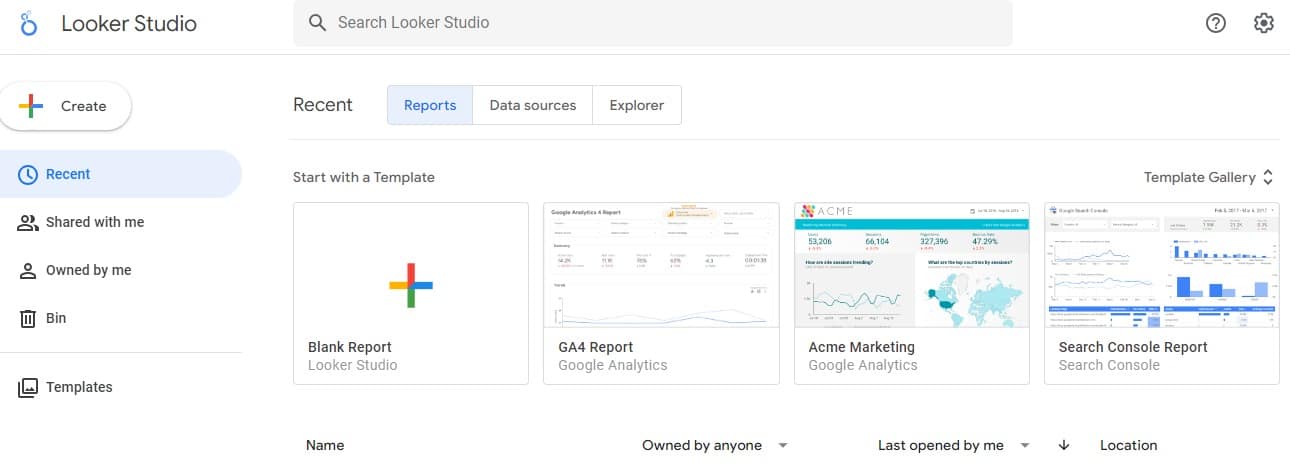Click the Bin trash icon
The width and height of the screenshot is (1290, 468).
coord(28,318)
